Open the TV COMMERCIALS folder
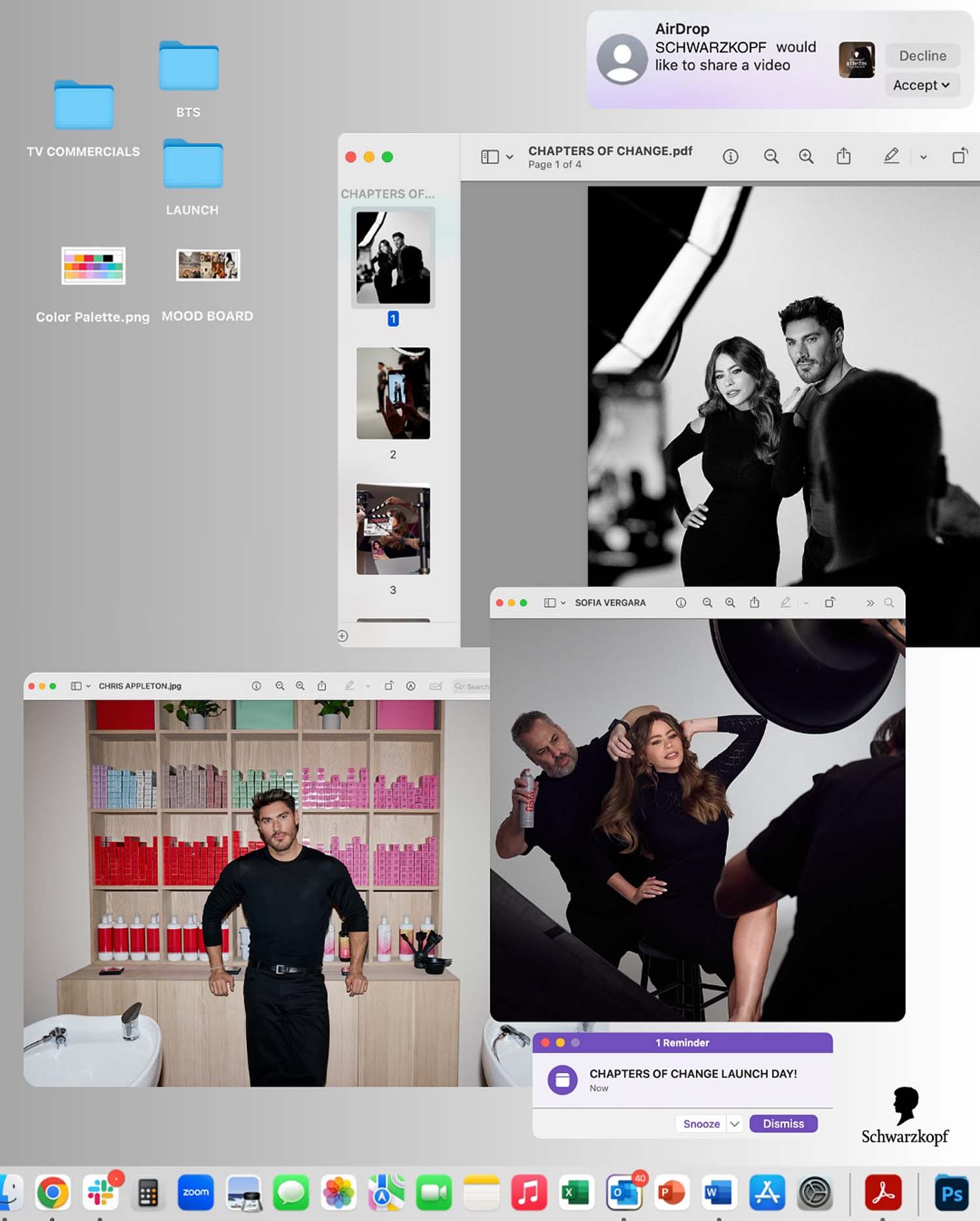 (84, 106)
